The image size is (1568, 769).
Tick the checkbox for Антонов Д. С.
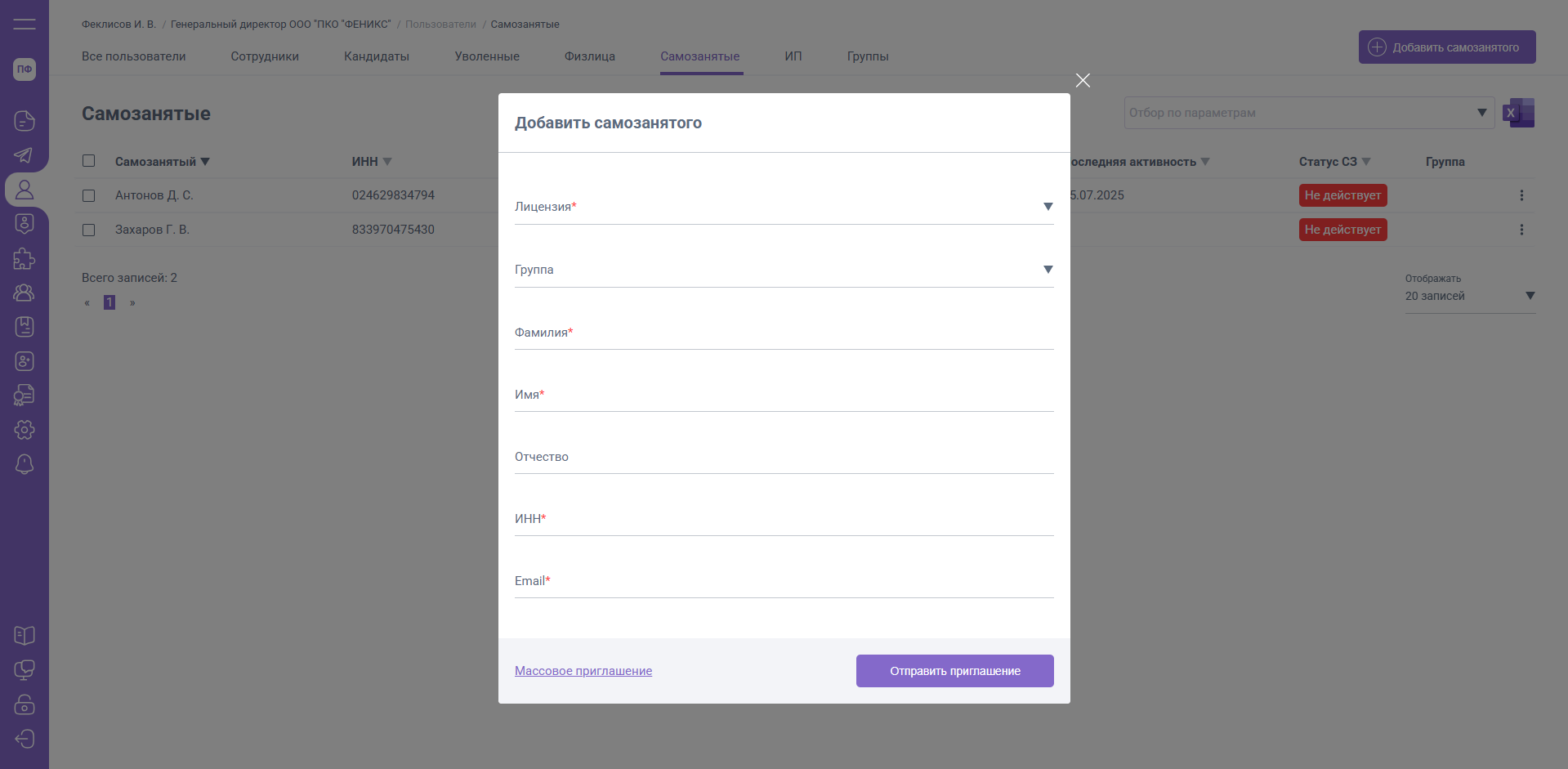coord(89,196)
